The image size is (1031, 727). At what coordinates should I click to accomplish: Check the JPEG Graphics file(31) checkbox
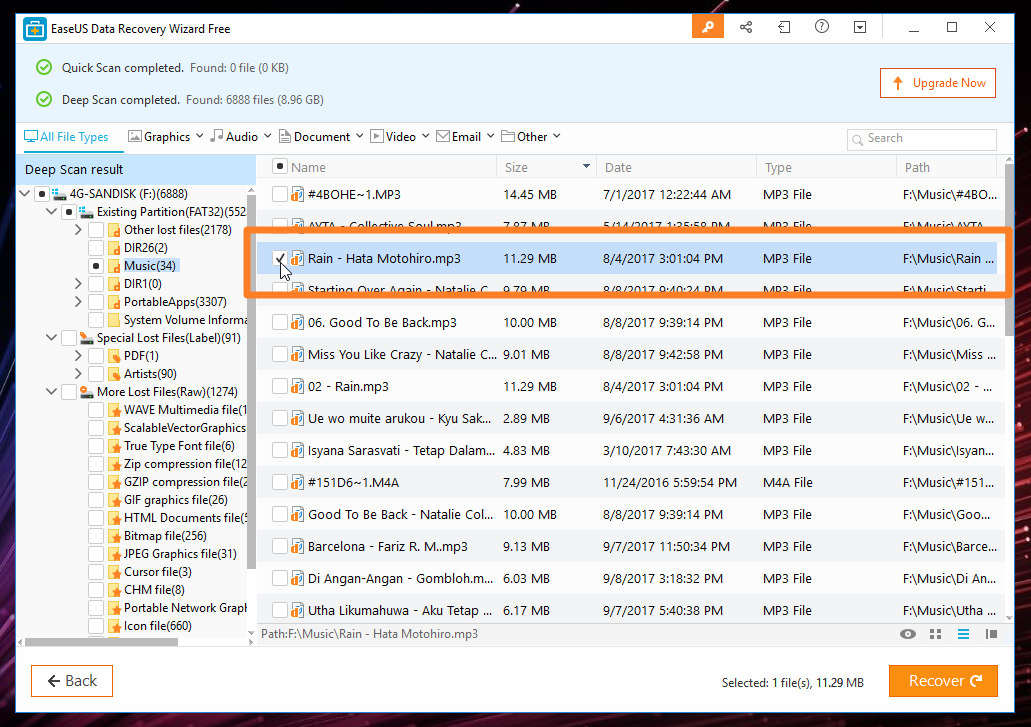click(x=96, y=554)
